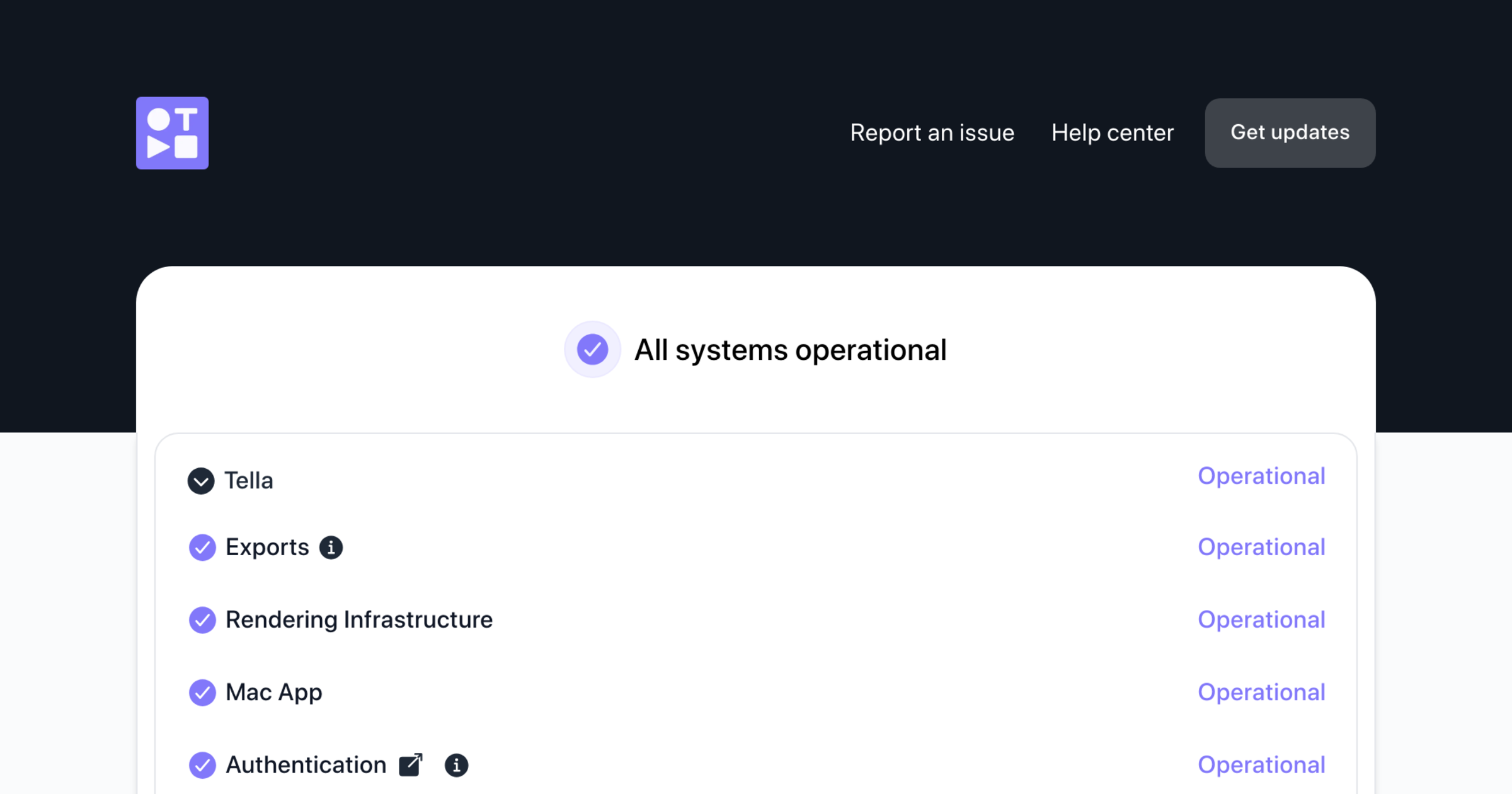Click the Tella purple logo
Image resolution: width=1512 pixels, height=794 pixels.
point(172,133)
